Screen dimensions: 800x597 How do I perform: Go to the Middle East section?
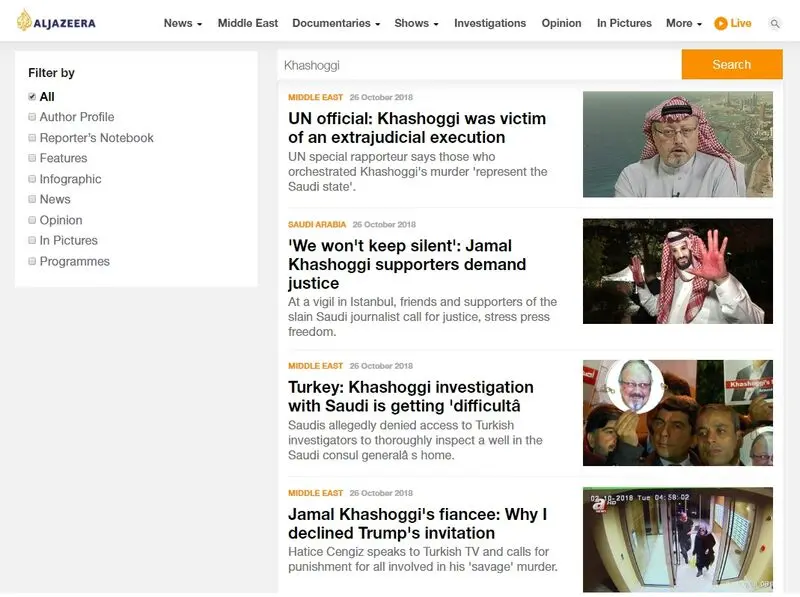(247, 23)
